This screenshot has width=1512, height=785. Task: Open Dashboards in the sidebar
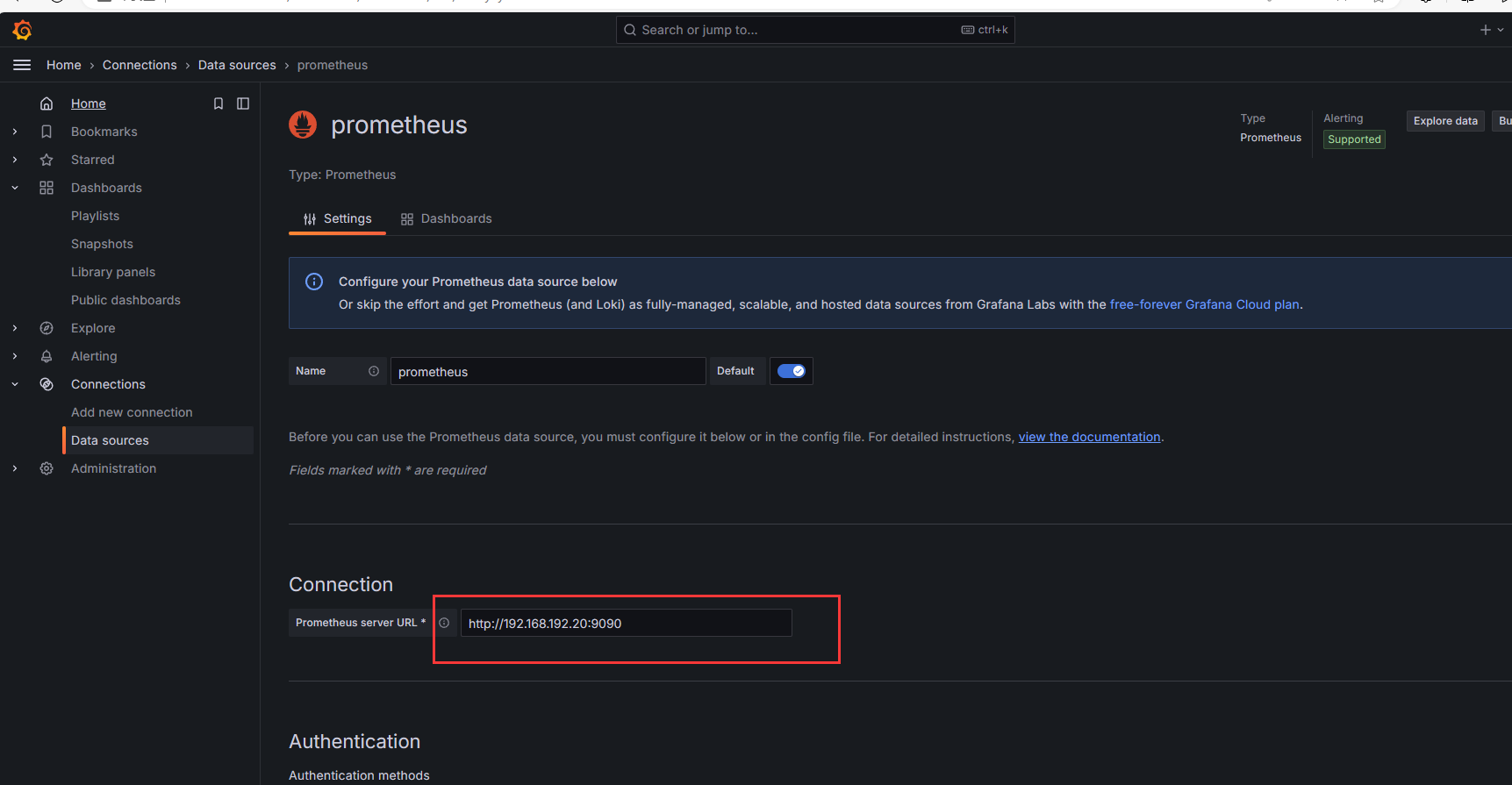(106, 188)
